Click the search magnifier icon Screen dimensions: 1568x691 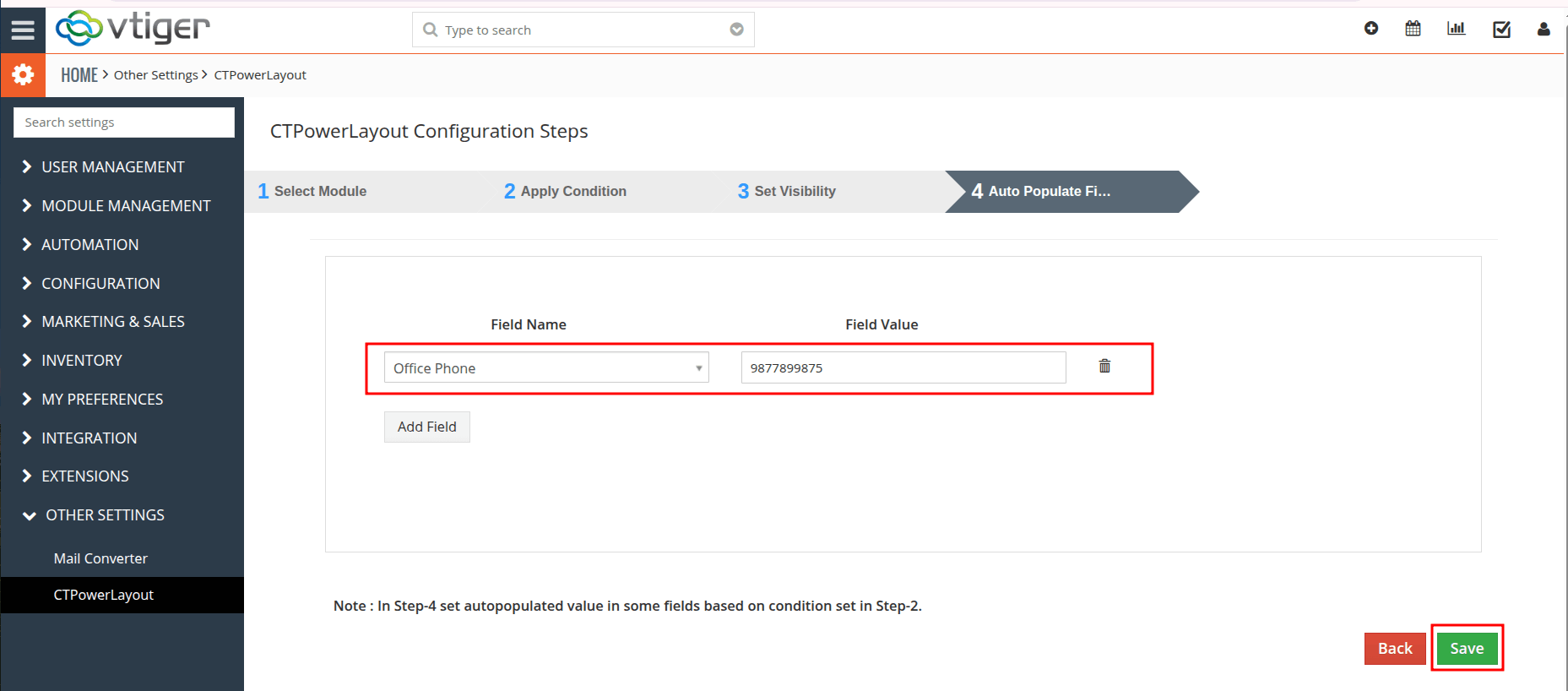(x=431, y=30)
